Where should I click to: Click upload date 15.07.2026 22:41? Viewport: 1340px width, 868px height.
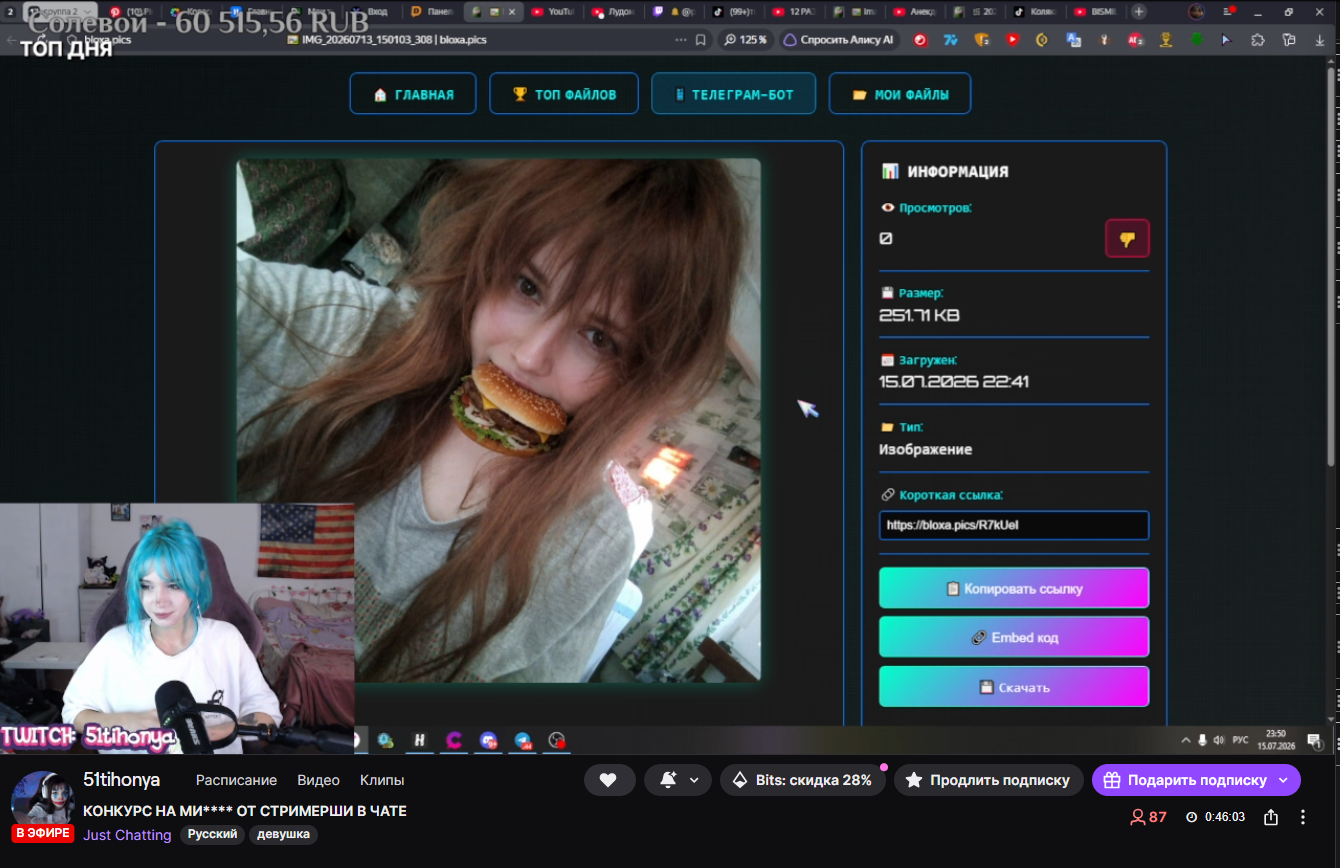(953, 382)
